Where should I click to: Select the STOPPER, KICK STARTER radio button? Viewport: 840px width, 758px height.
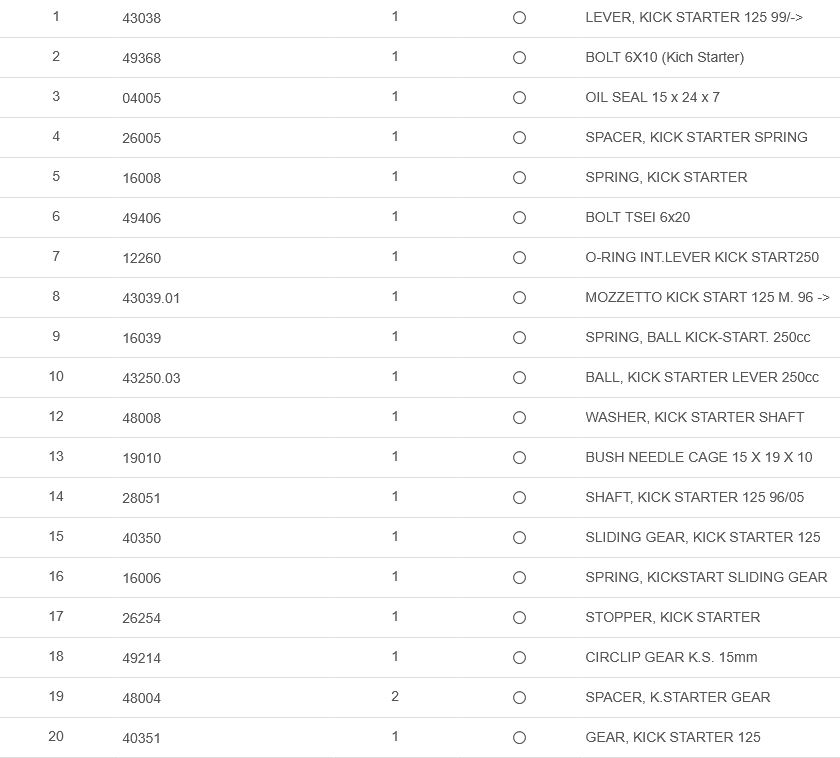tap(519, 618)
